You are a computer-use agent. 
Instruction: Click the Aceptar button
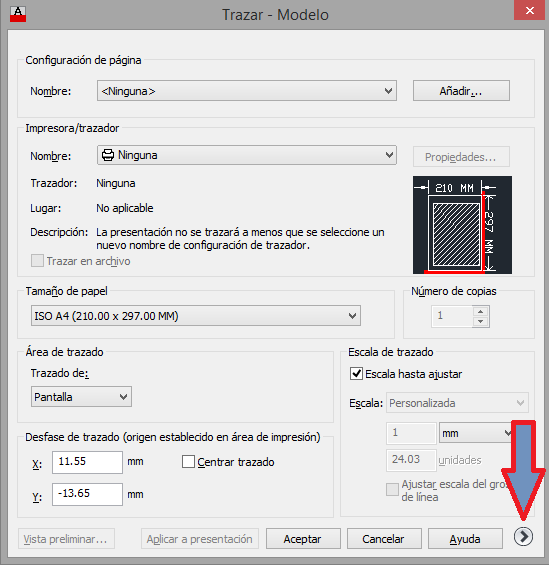303,539
